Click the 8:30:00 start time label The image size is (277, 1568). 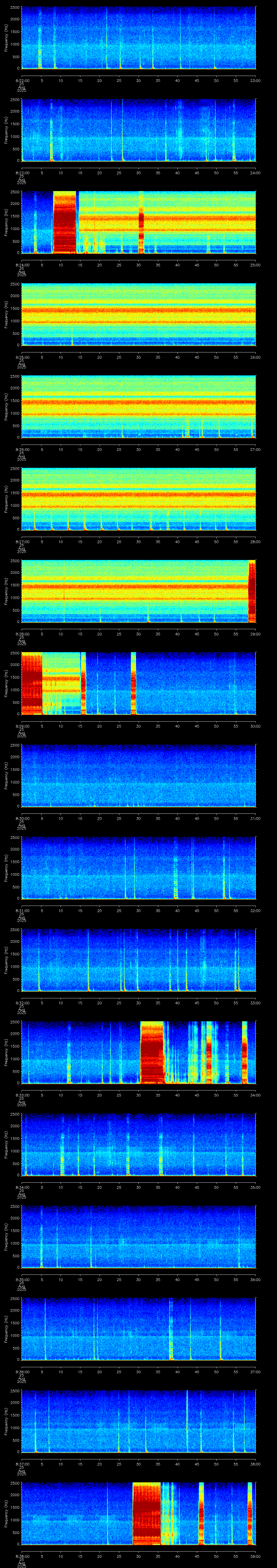click(x=22, y=819)
